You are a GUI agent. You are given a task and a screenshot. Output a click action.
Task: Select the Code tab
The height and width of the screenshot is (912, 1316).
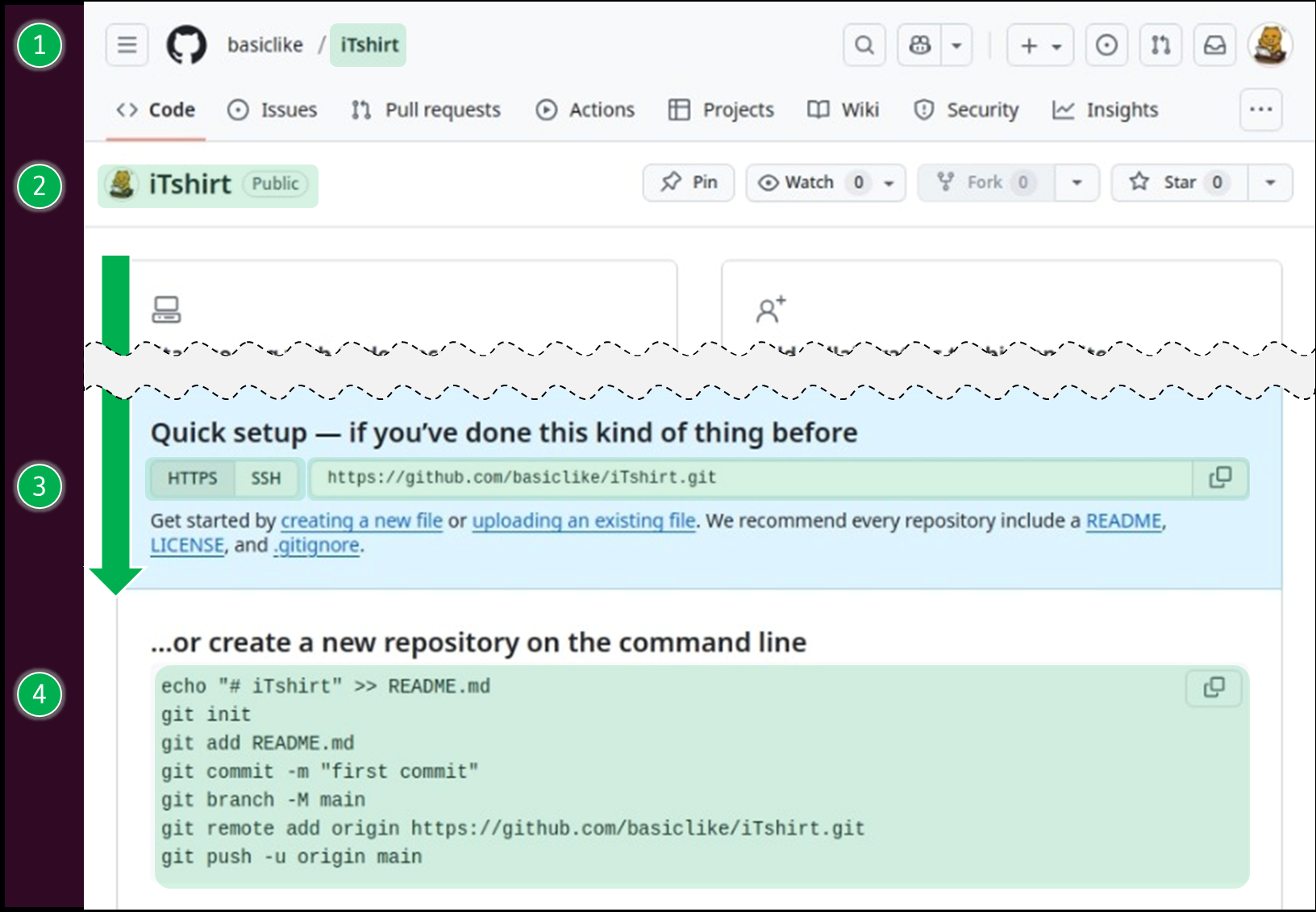click(156, 110)
